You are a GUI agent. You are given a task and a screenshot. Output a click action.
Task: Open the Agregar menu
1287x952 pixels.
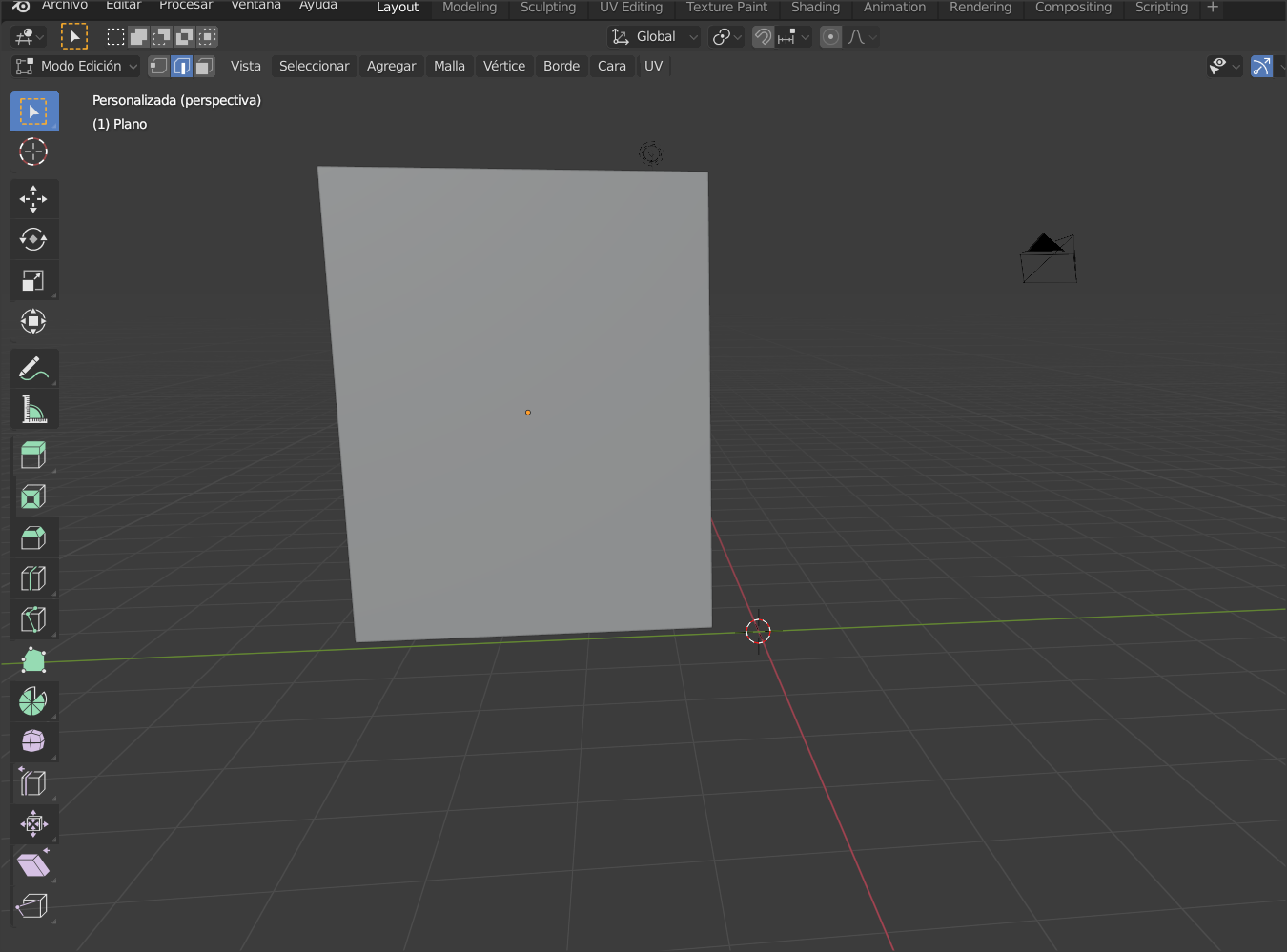click(x=391, y=66)
